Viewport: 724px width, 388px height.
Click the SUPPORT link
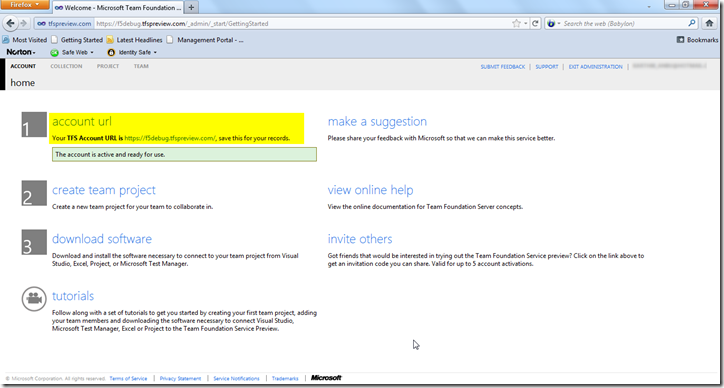(x=547, y=67)
